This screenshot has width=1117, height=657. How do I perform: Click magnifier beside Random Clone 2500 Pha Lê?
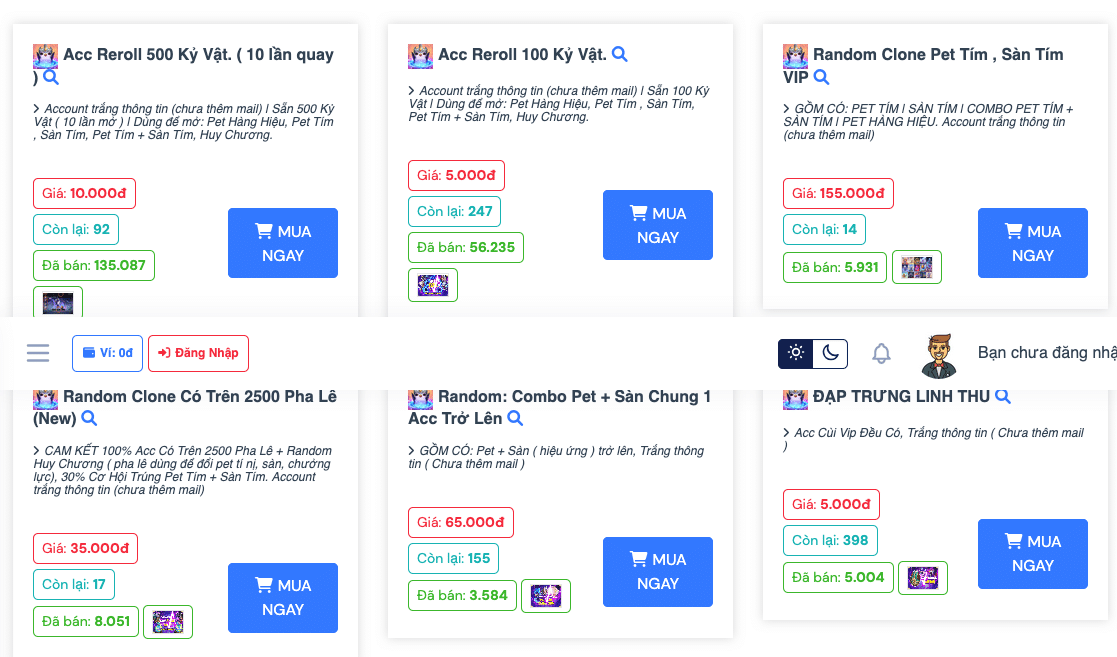pos(89,418)
